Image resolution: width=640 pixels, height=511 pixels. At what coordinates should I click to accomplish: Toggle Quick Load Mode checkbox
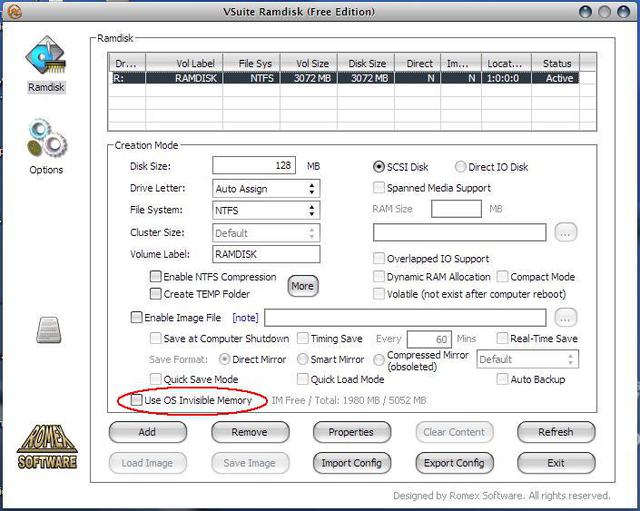[x=302, y=379]
